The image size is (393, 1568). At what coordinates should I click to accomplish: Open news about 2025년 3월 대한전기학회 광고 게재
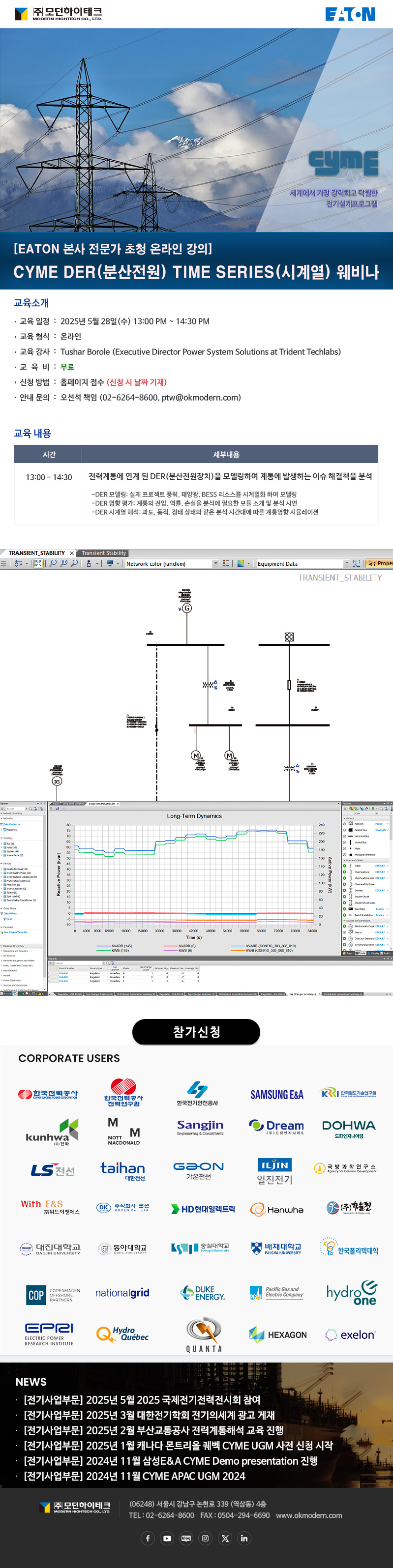[149, 1415]
